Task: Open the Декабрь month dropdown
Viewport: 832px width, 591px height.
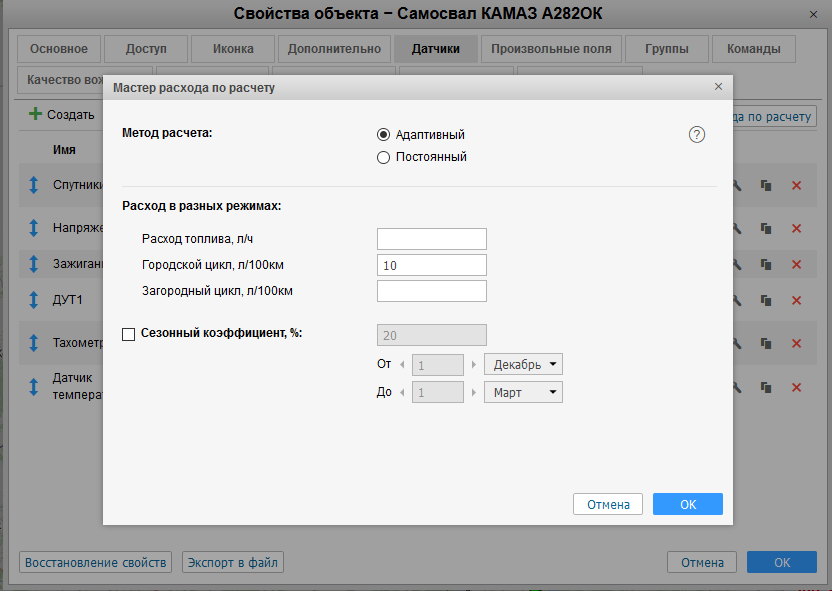Action: 523,364
